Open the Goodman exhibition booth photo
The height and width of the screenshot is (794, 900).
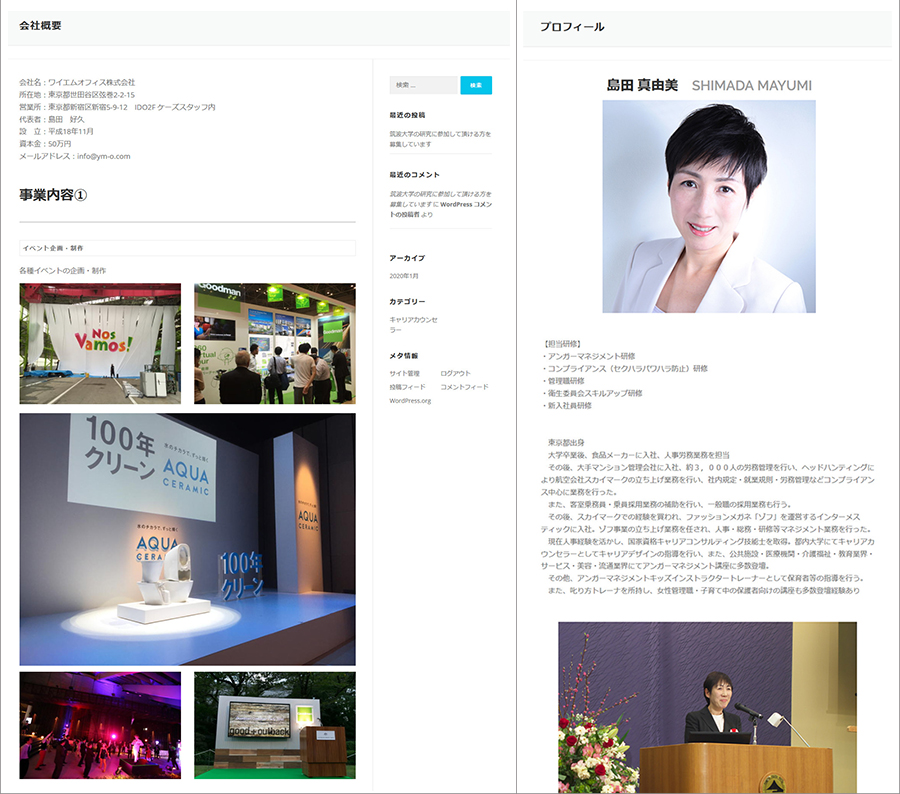pyautogui.click(x=274, y=343)
